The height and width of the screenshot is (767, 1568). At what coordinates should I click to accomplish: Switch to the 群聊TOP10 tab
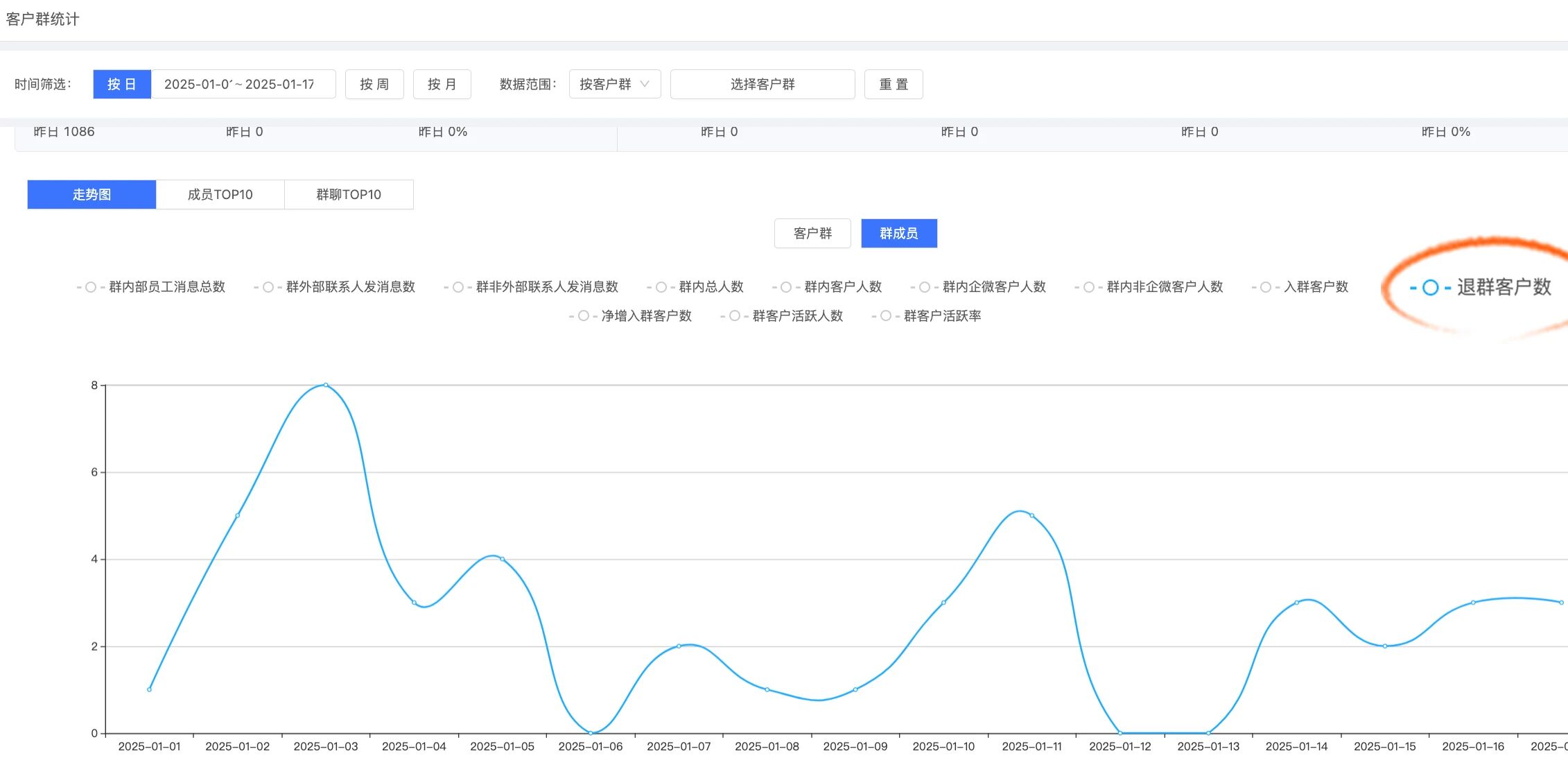349,195
